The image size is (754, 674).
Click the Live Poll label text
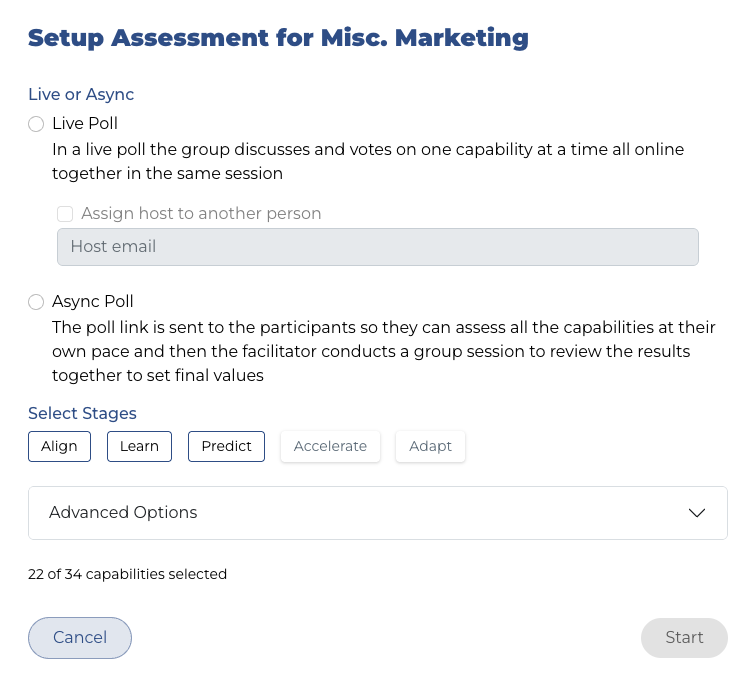click(85, 124)
